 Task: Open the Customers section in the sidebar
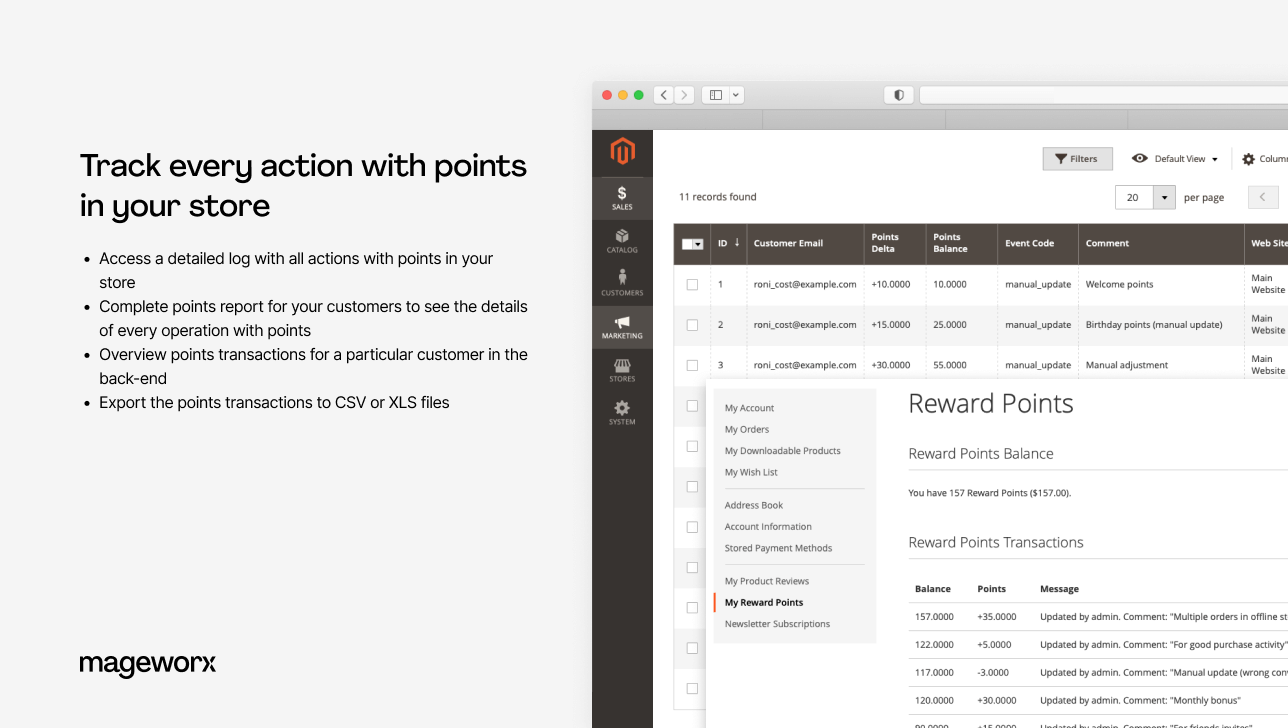622,283
